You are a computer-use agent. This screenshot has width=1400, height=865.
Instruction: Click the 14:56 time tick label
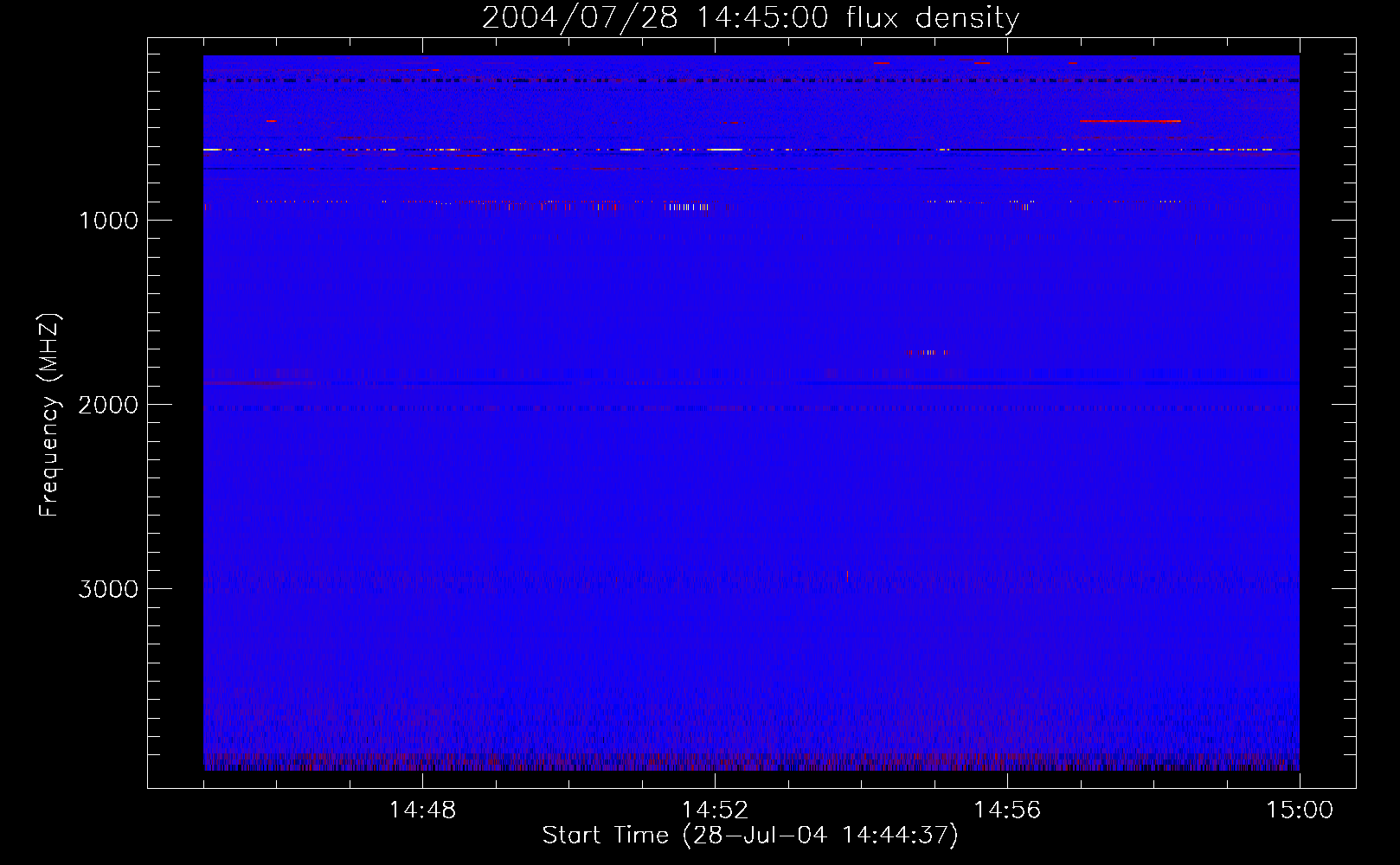(x=1007, y=811)
